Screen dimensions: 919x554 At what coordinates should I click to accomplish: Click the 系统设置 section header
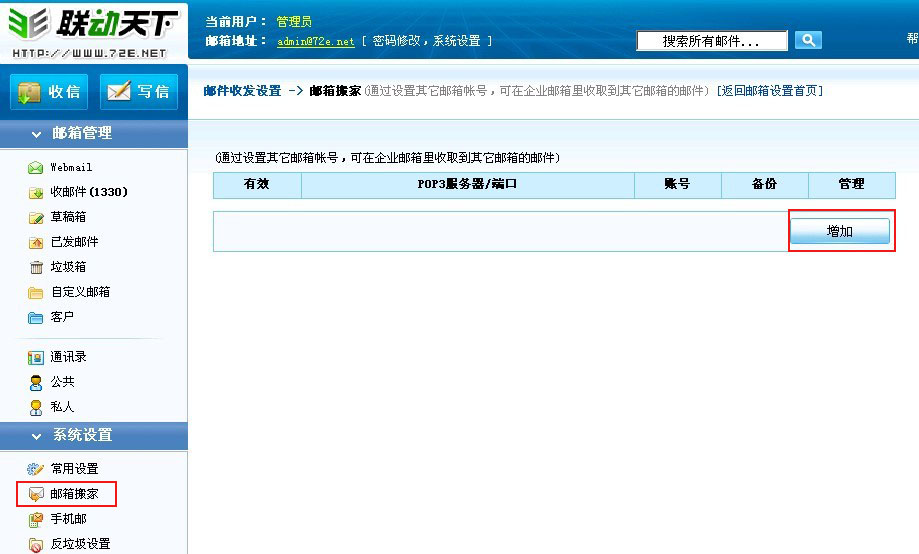[x=94, y=436]
